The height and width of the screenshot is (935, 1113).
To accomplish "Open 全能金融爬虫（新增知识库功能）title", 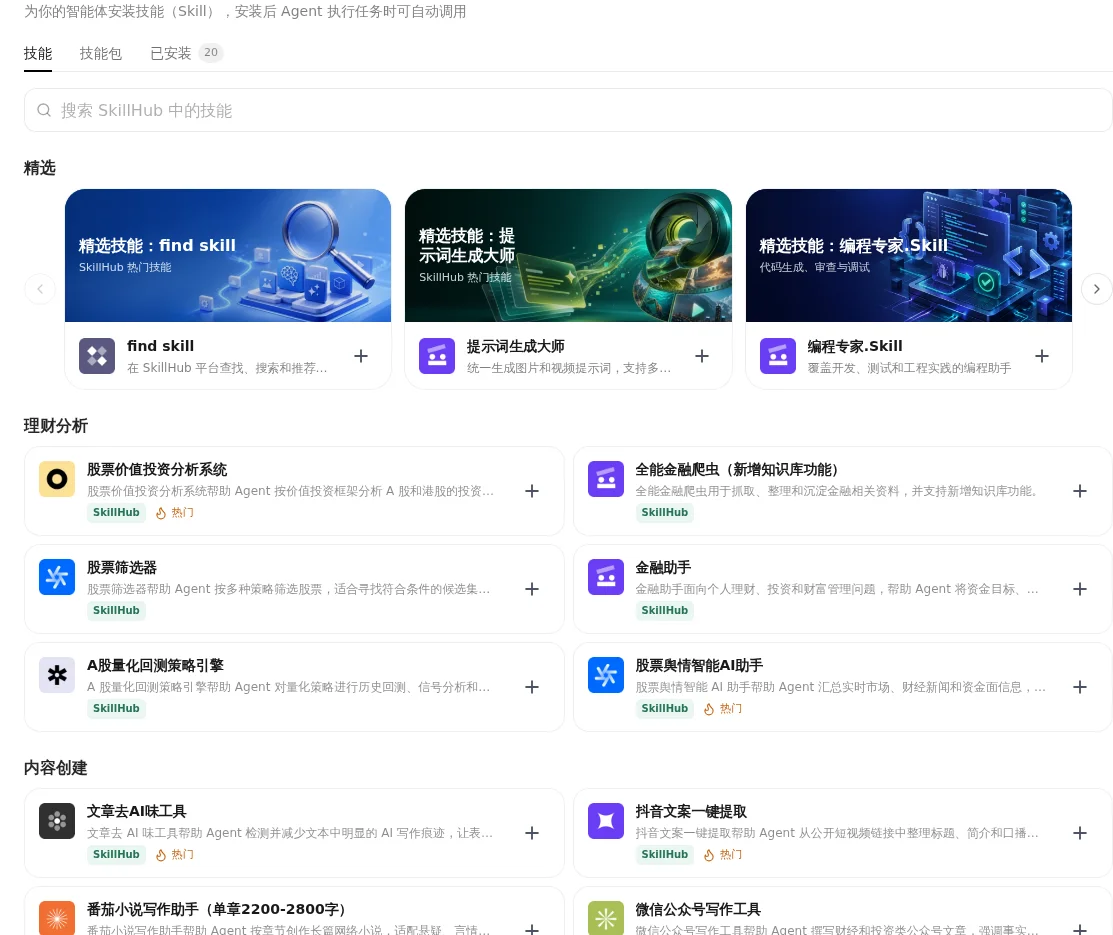I will 737,469.
